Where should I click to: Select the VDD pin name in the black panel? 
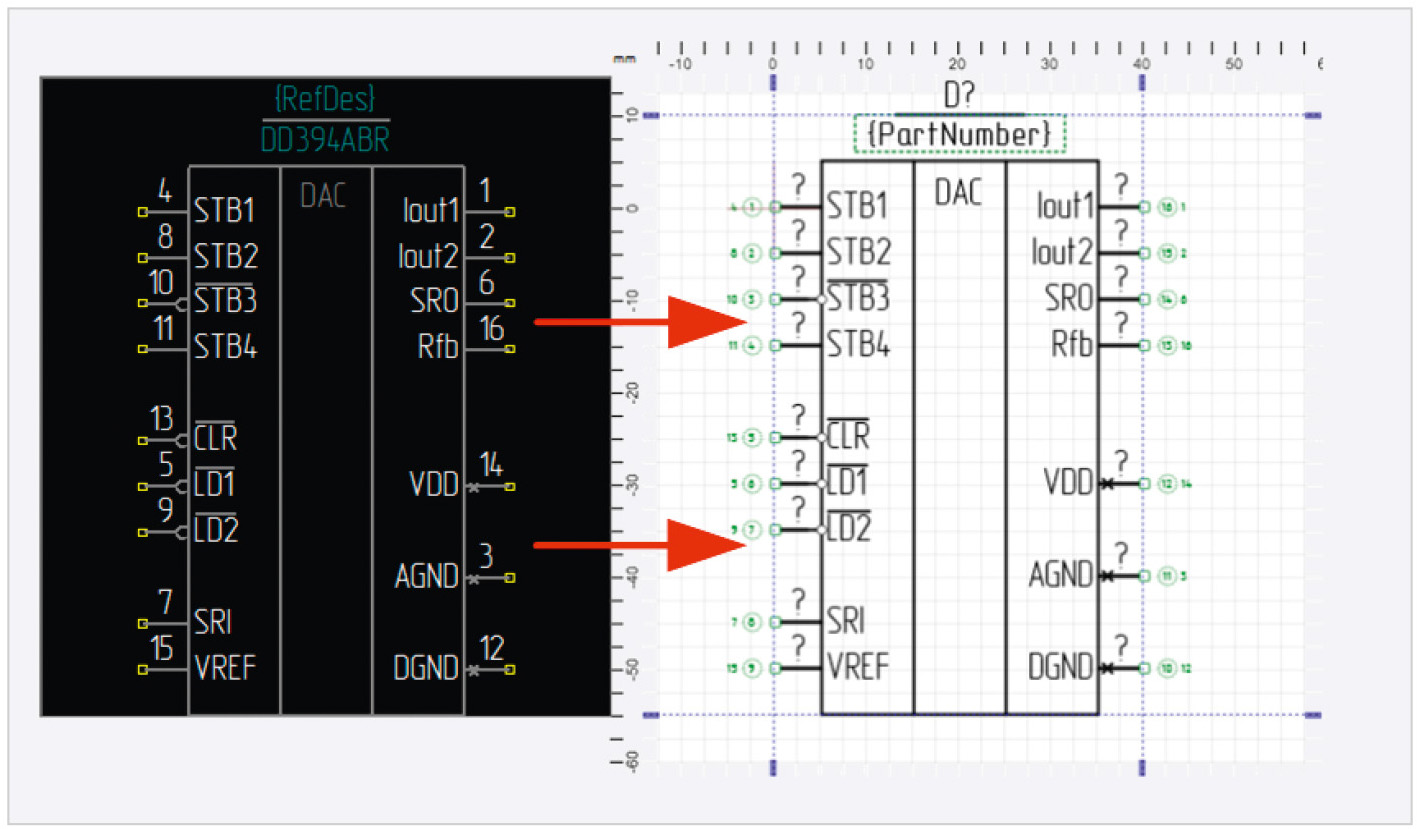click(435, 487)
